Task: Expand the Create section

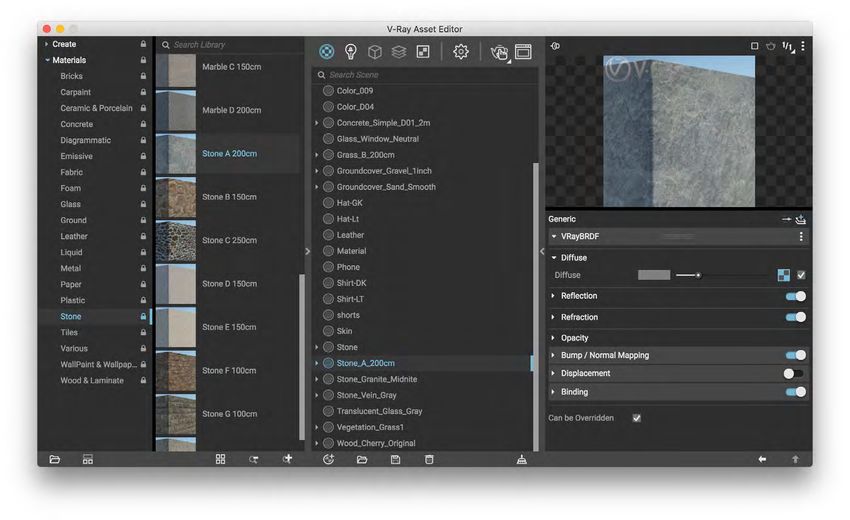Action: click(x=47, y=44)
